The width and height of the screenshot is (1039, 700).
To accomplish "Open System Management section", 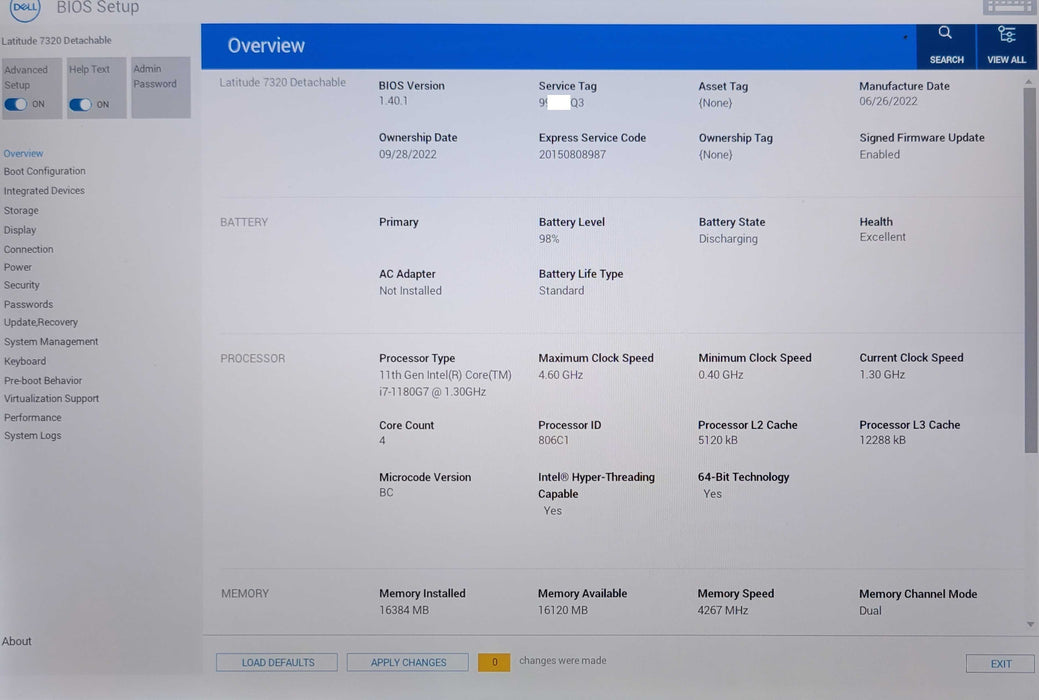I will [51, 341].
